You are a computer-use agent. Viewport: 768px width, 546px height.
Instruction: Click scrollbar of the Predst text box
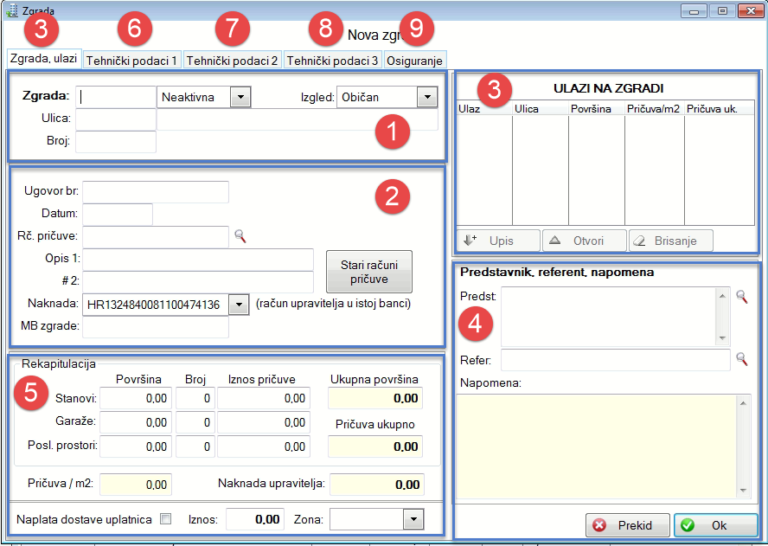pos(723,317)
